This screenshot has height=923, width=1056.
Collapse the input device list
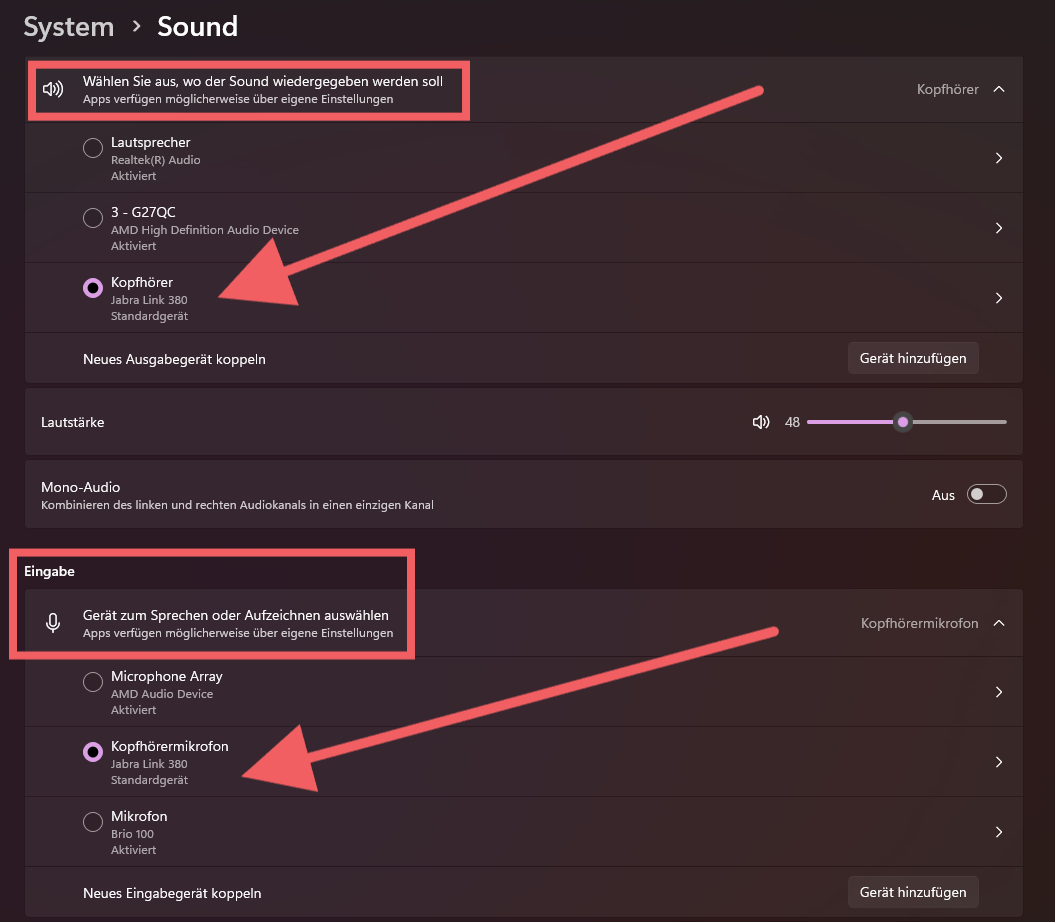click(998, 623)
